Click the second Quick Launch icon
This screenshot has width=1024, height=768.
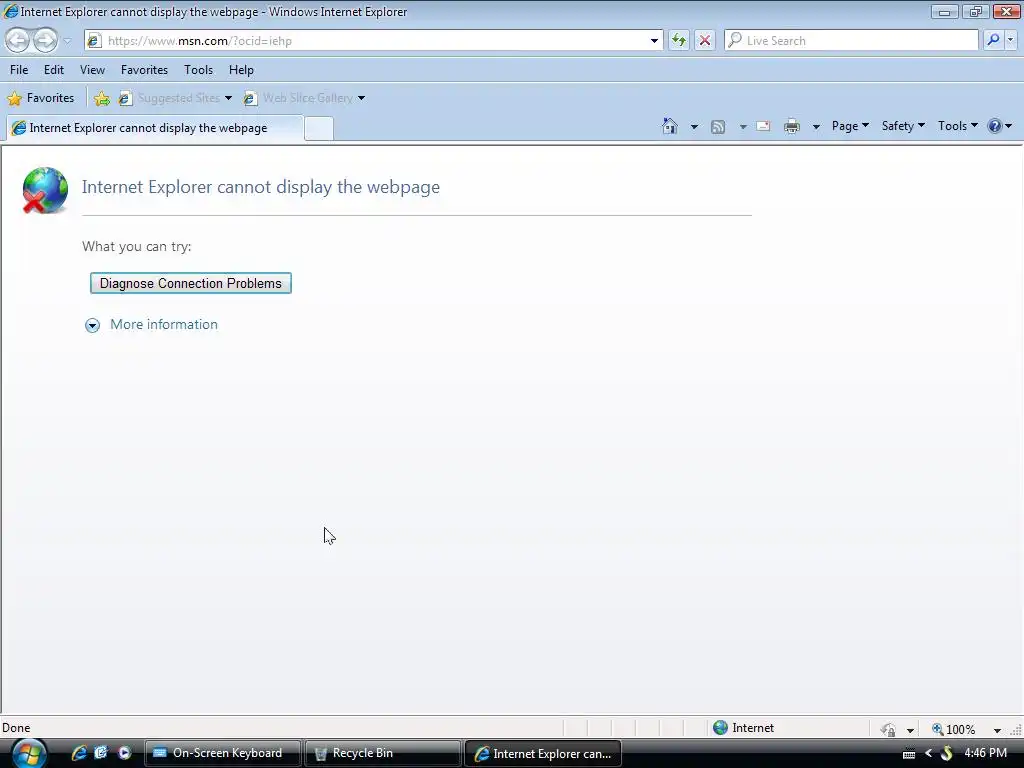(101, 753)
